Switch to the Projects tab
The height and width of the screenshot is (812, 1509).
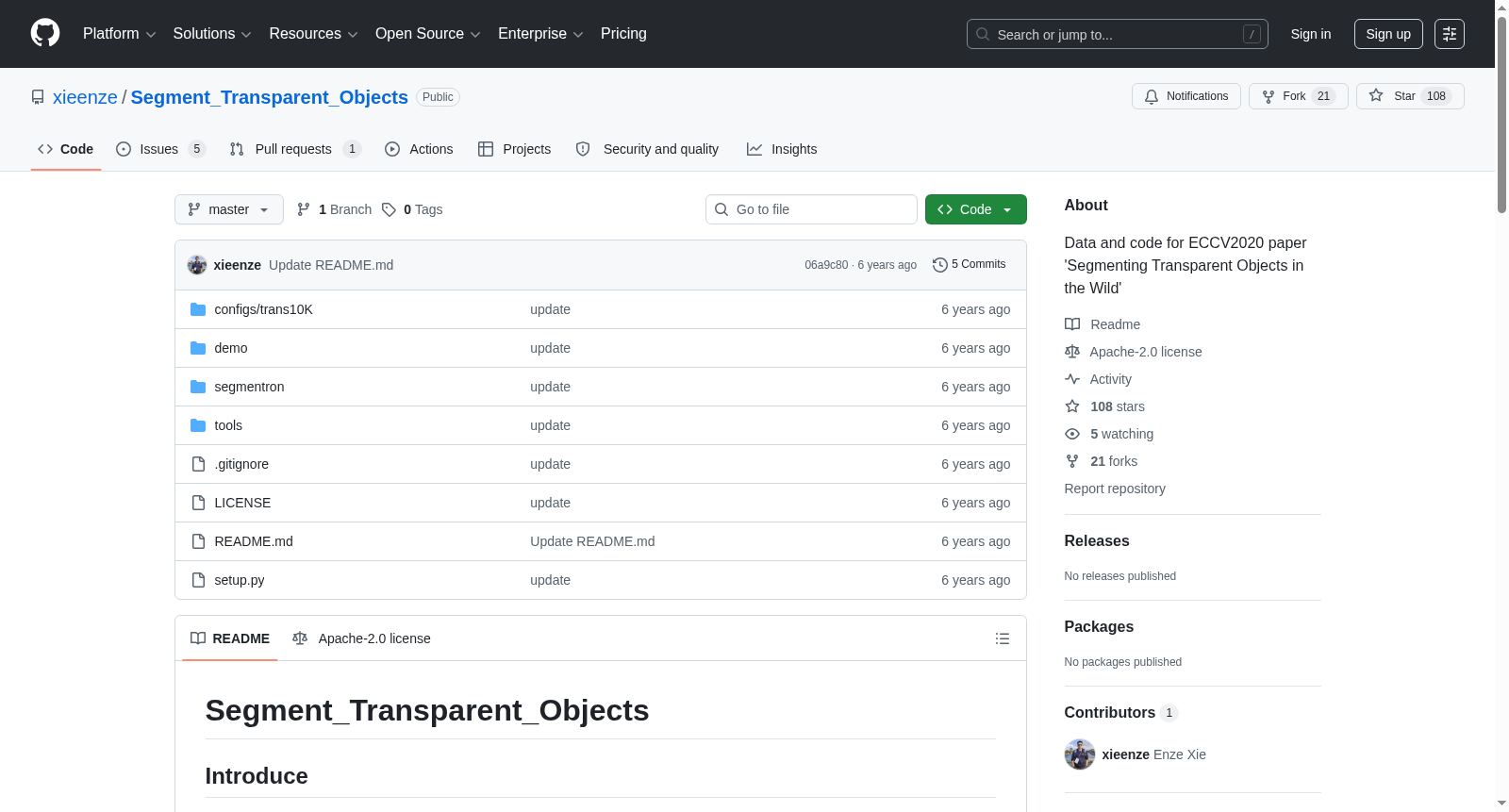(514, 149)
